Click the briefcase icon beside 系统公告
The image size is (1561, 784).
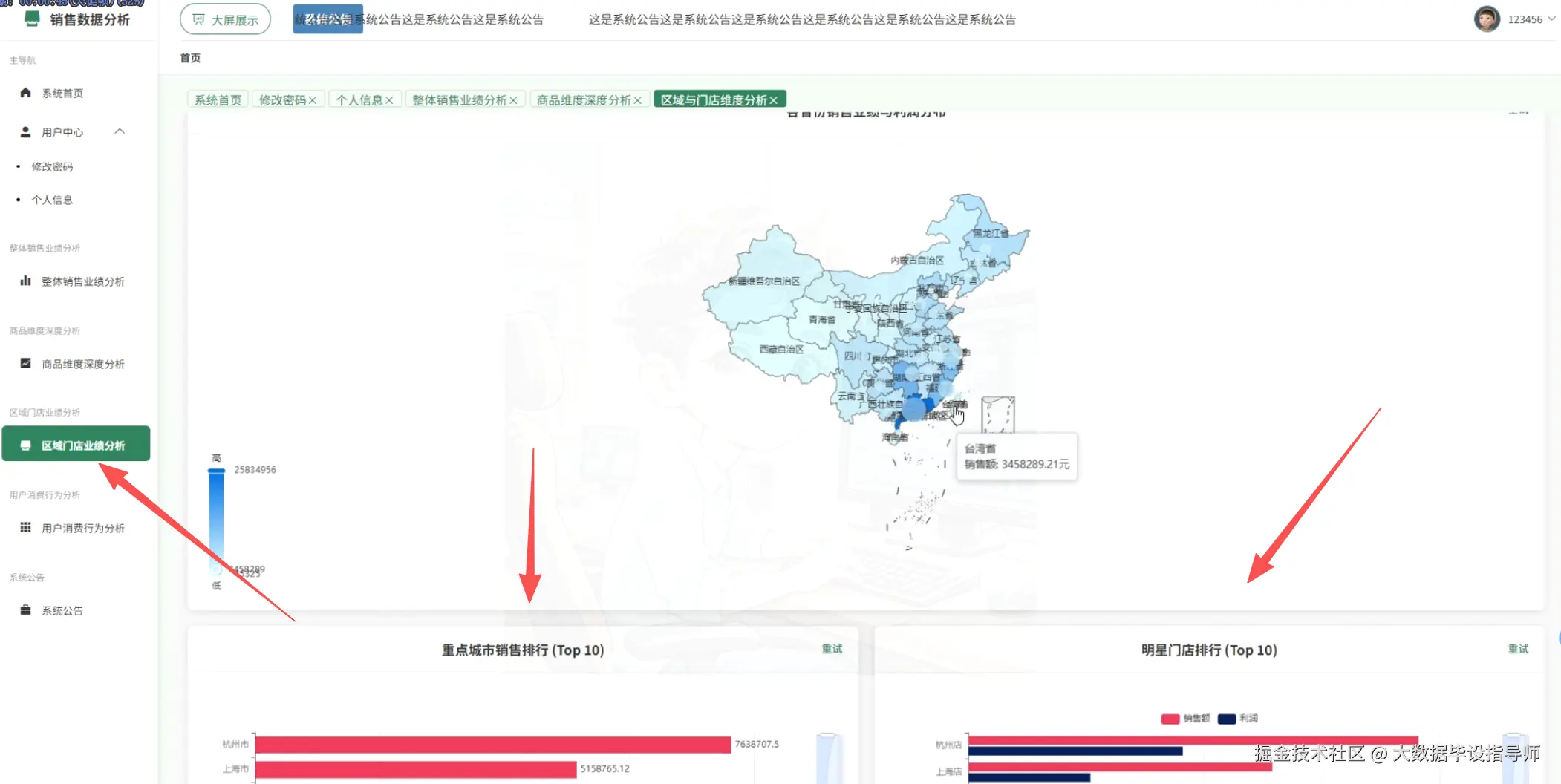click(x=25, y=610)
